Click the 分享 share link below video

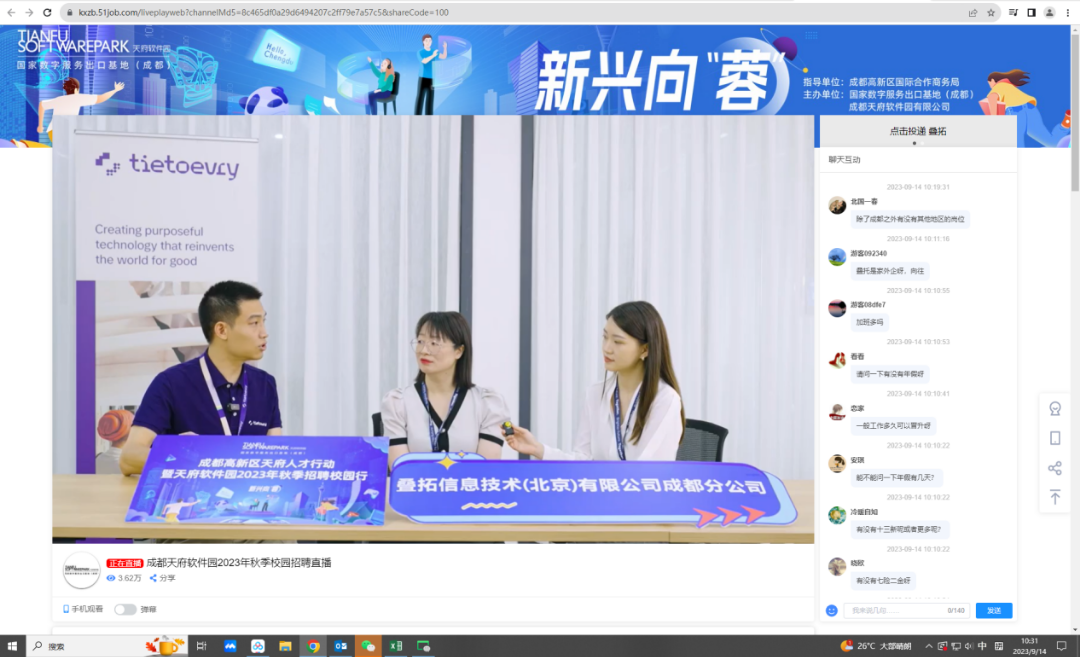point(162,578)
